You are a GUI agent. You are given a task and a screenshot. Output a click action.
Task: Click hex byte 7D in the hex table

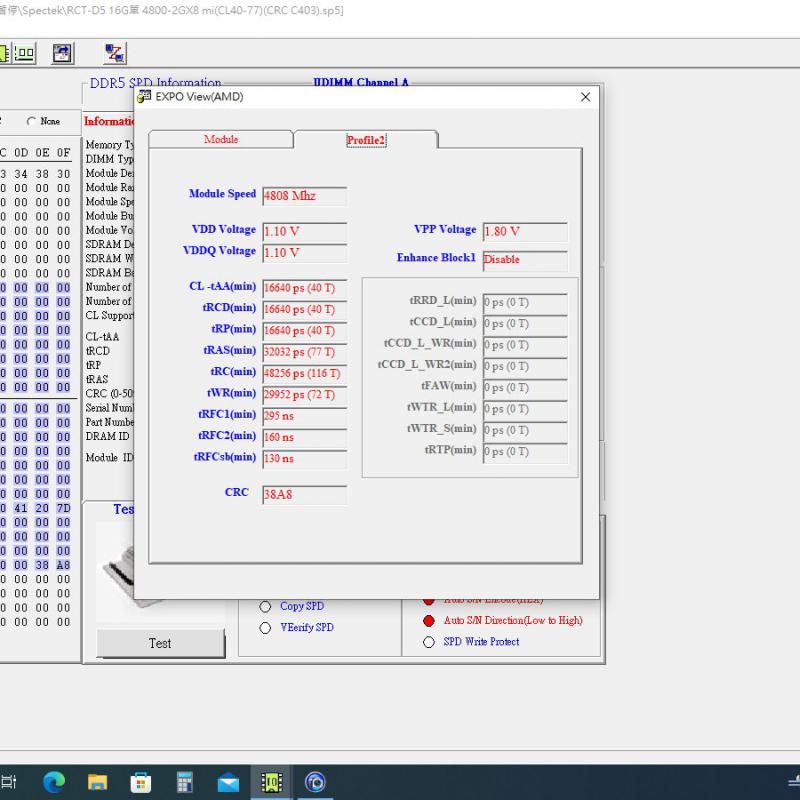[63, 509]
